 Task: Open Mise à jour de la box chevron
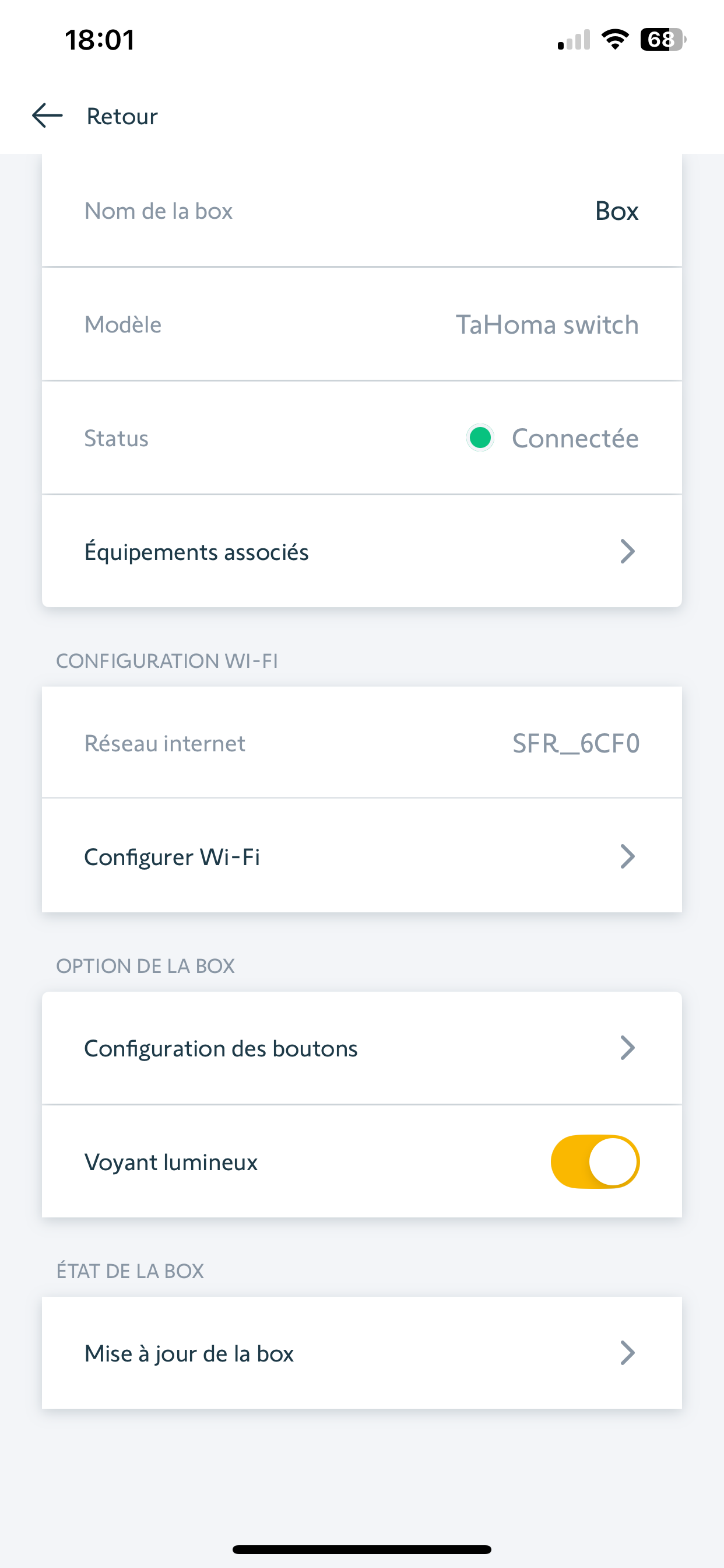(x=627, y=1353)
